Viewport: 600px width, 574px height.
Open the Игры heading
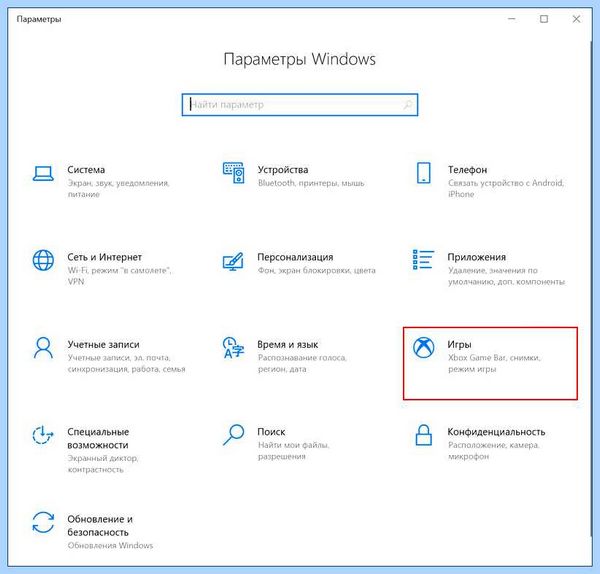pyautogui.click(x=460, y=344)
